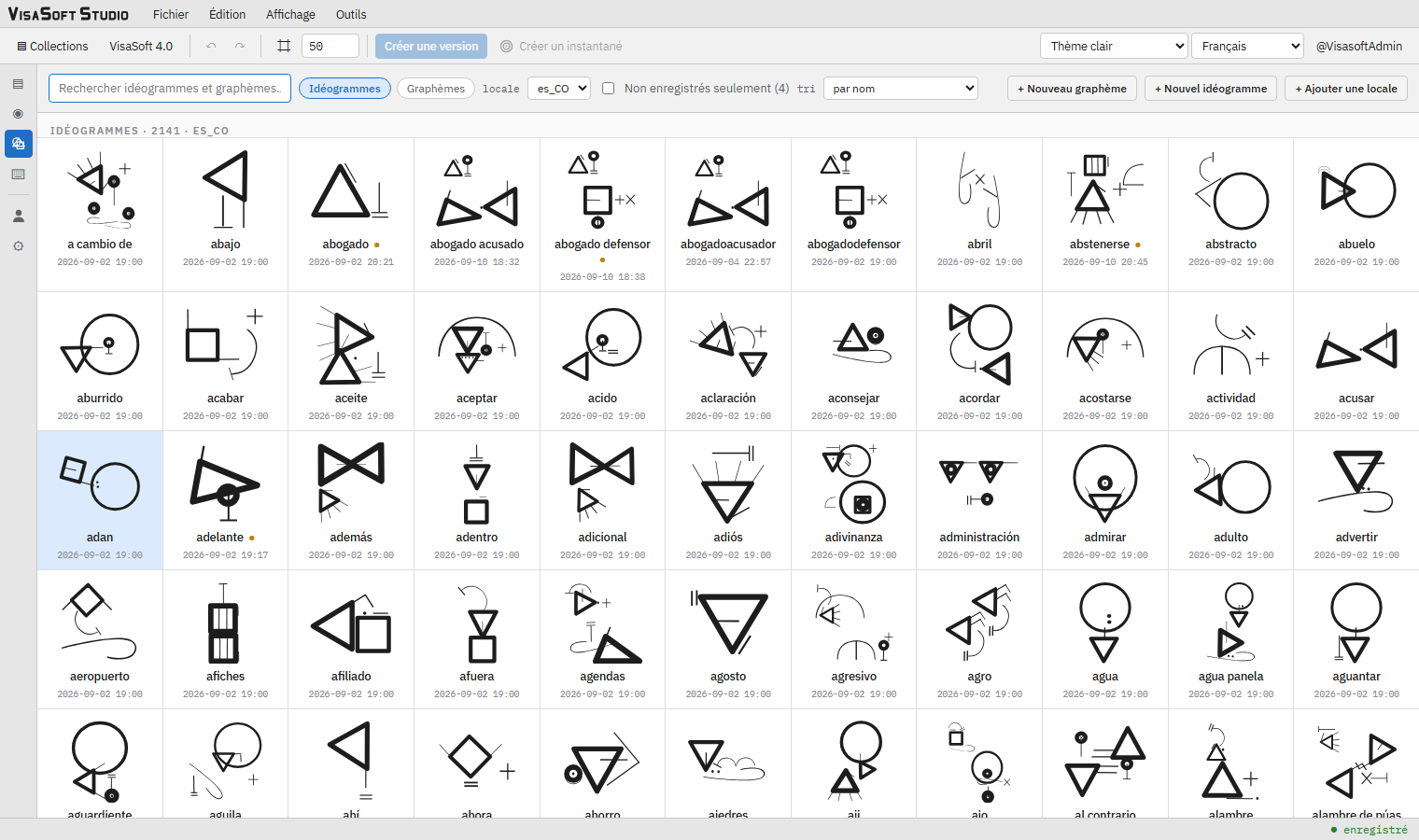1419x840 pixels.
Task: Open the user profile icon in the sidebar
Action: [x=18, y=216]
